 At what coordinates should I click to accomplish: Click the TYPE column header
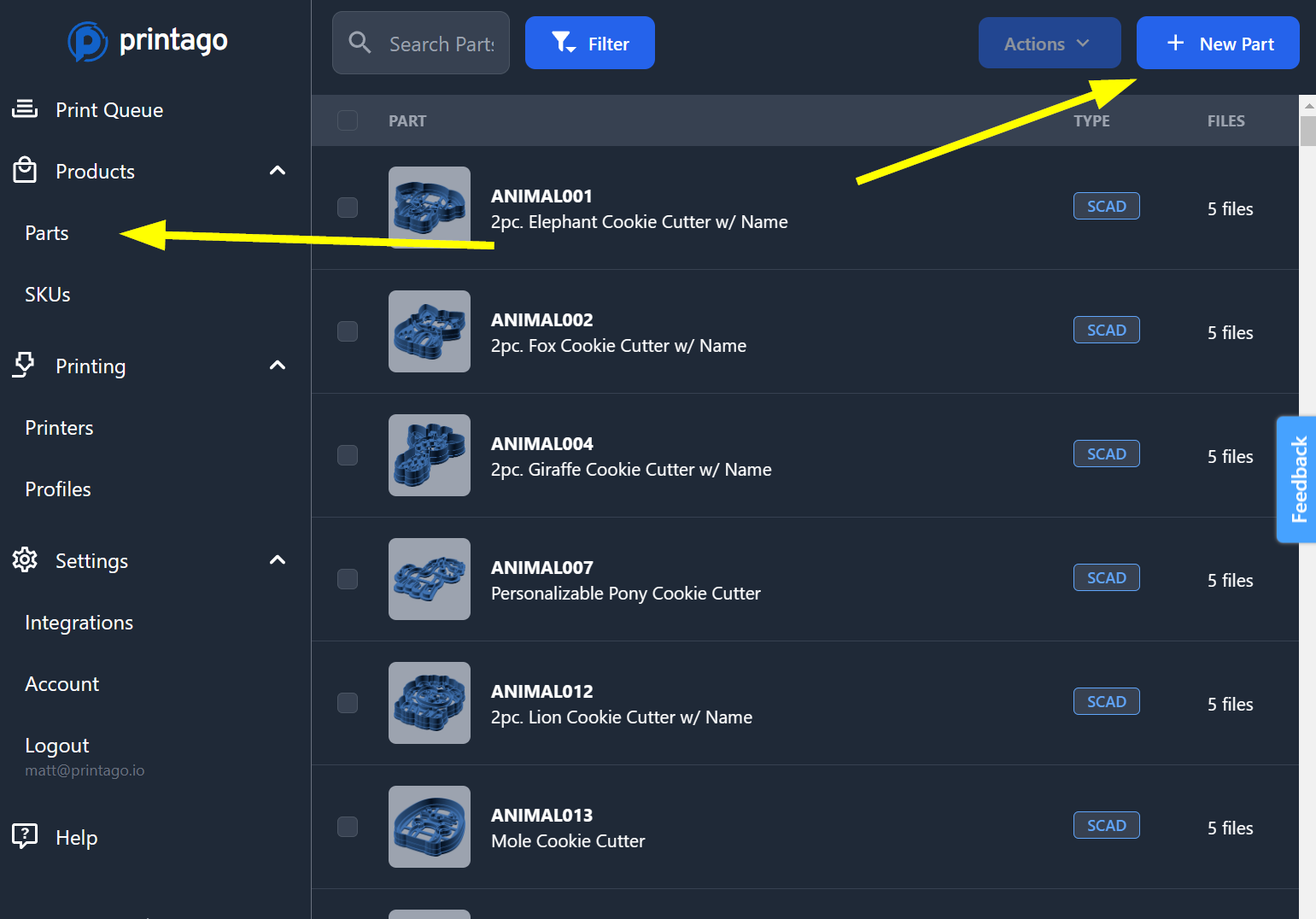click(x=1091, y=121)
